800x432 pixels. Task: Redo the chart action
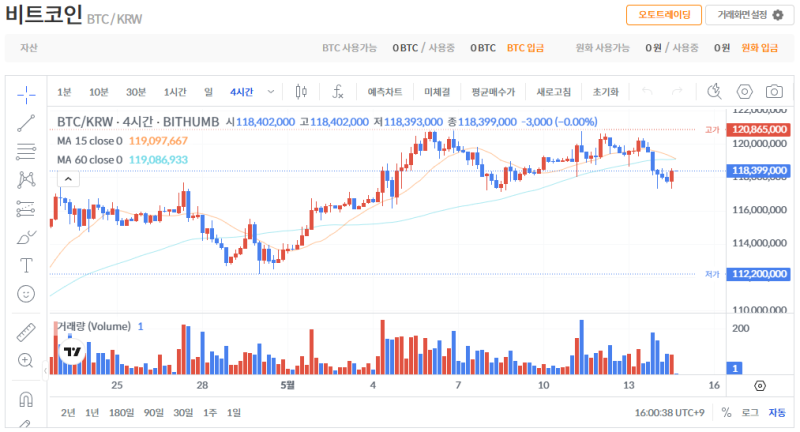[677, 92]
